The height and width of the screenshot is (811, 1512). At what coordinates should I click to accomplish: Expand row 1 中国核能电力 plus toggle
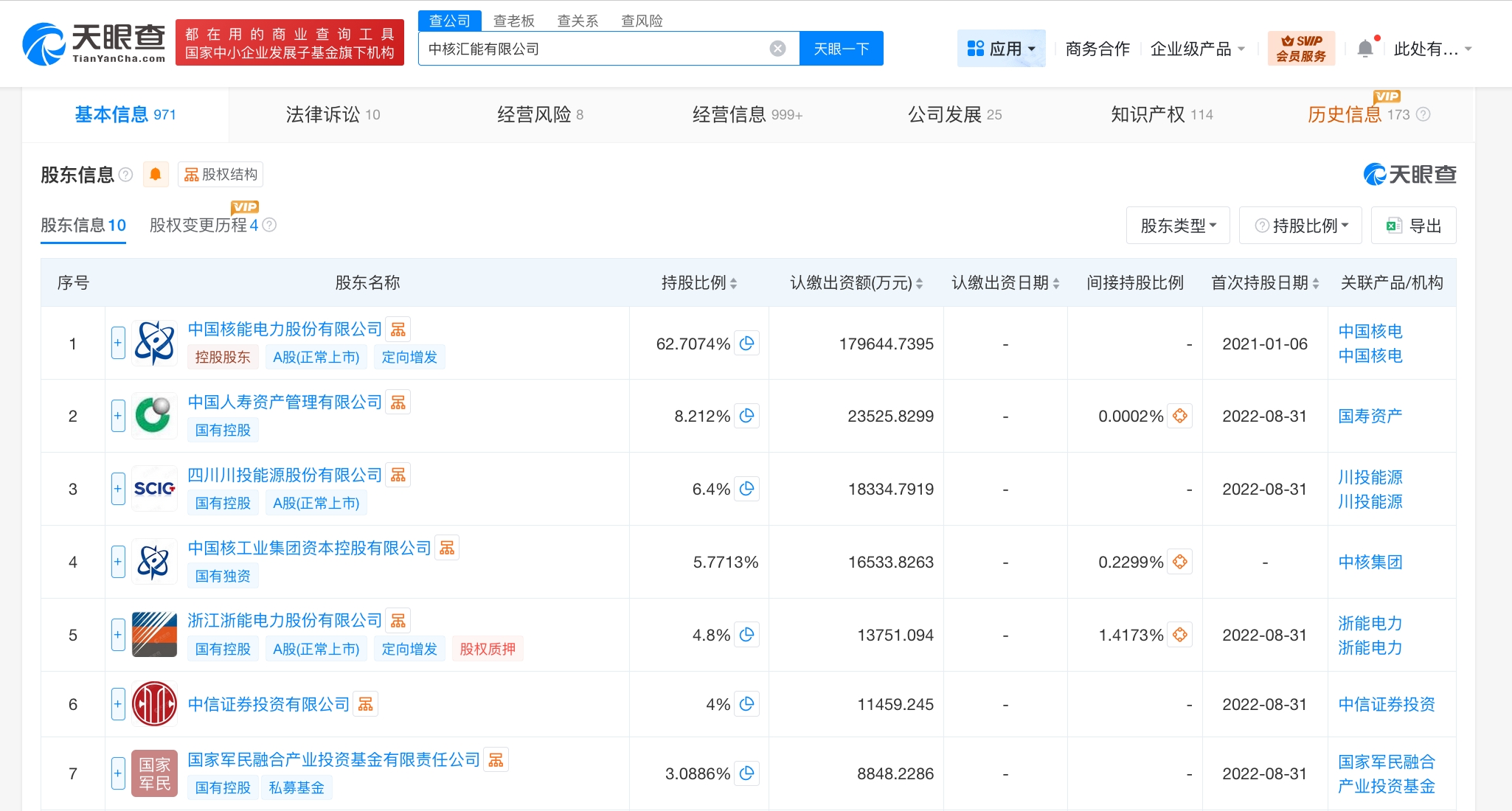tap(118, 343)
